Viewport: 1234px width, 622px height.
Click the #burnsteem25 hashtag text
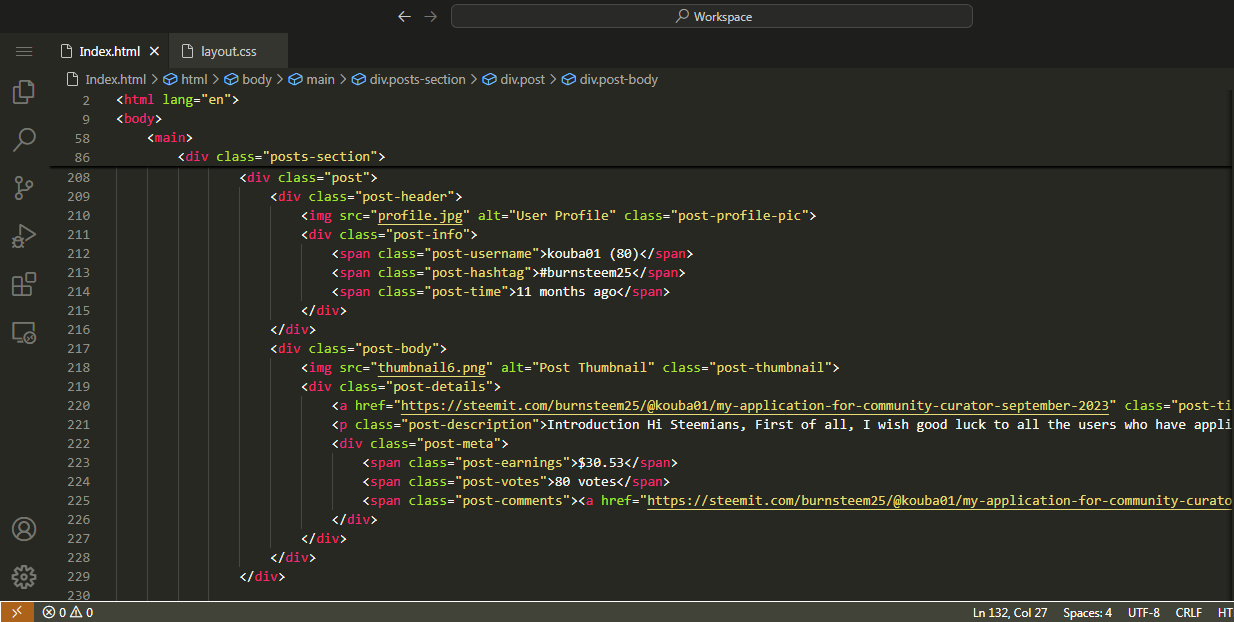tap(586, 272)
